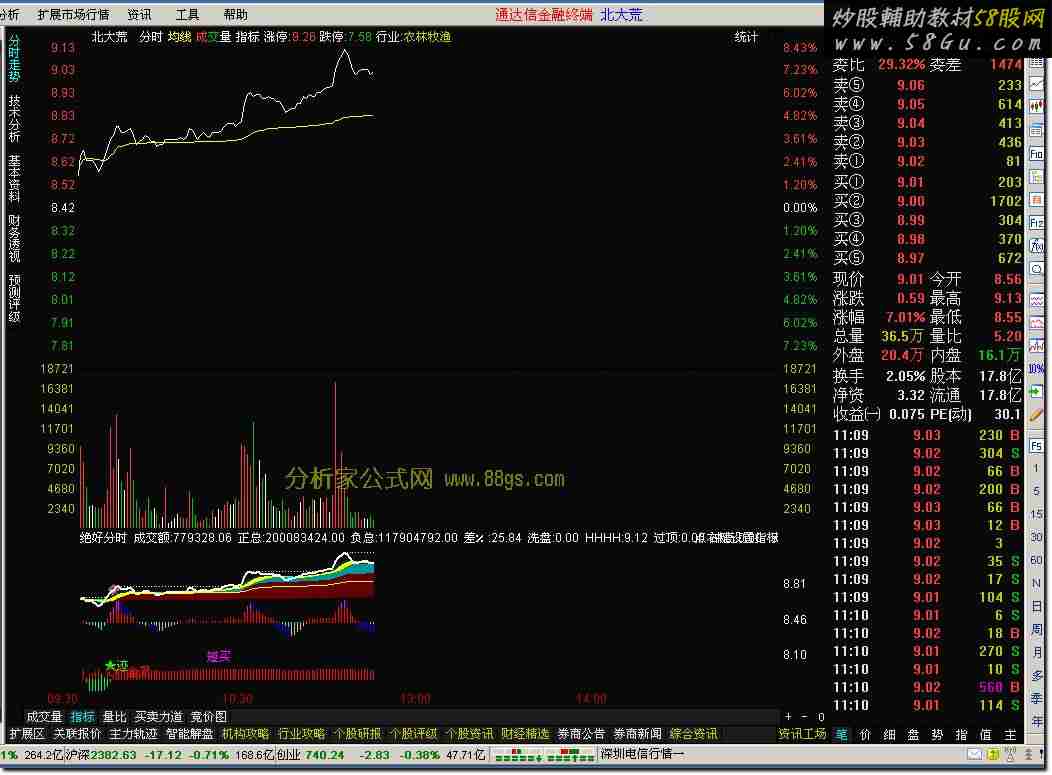The image size is (1052, 775).
Task: Click the 沪深 index value 2382.63
Action: (114, 755)
